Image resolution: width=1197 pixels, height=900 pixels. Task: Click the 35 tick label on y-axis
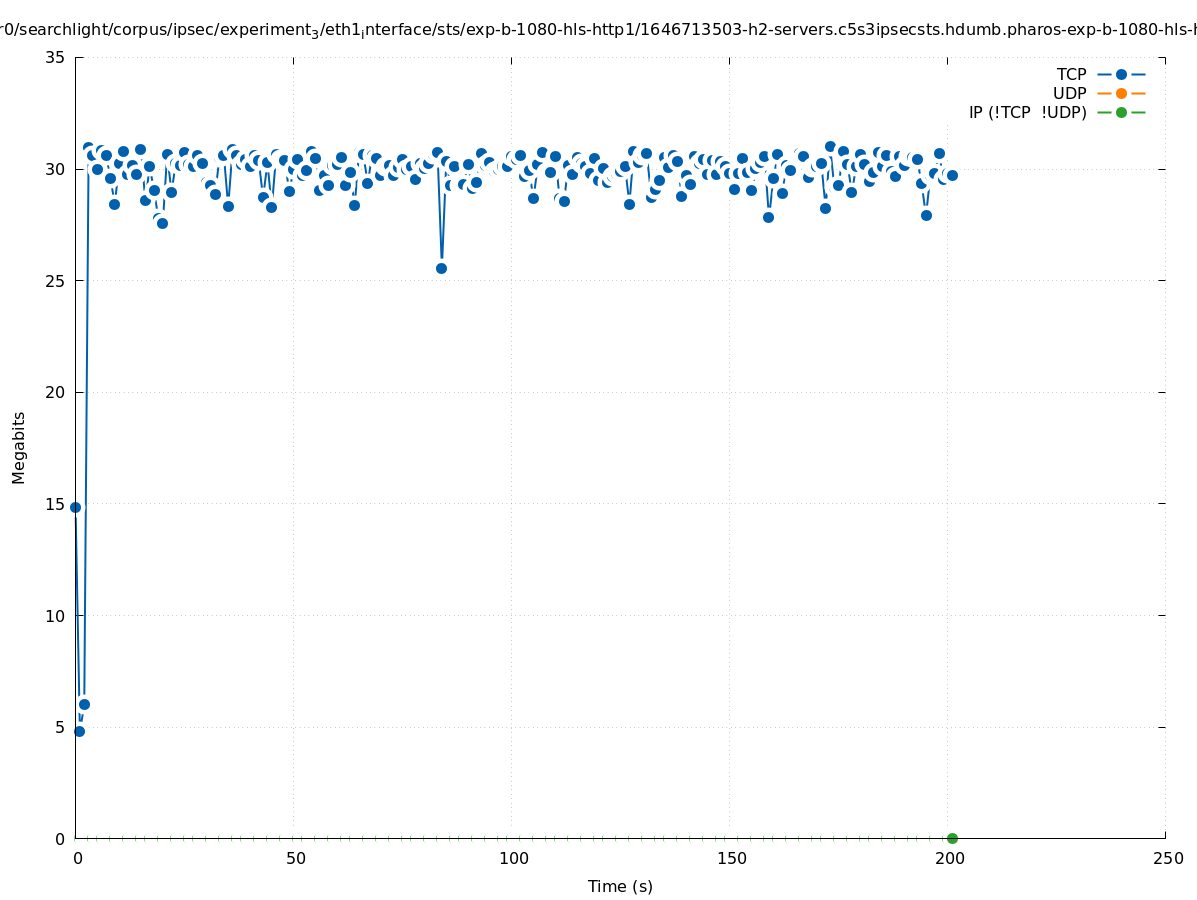pyautogui.click(x=56, y=57)
